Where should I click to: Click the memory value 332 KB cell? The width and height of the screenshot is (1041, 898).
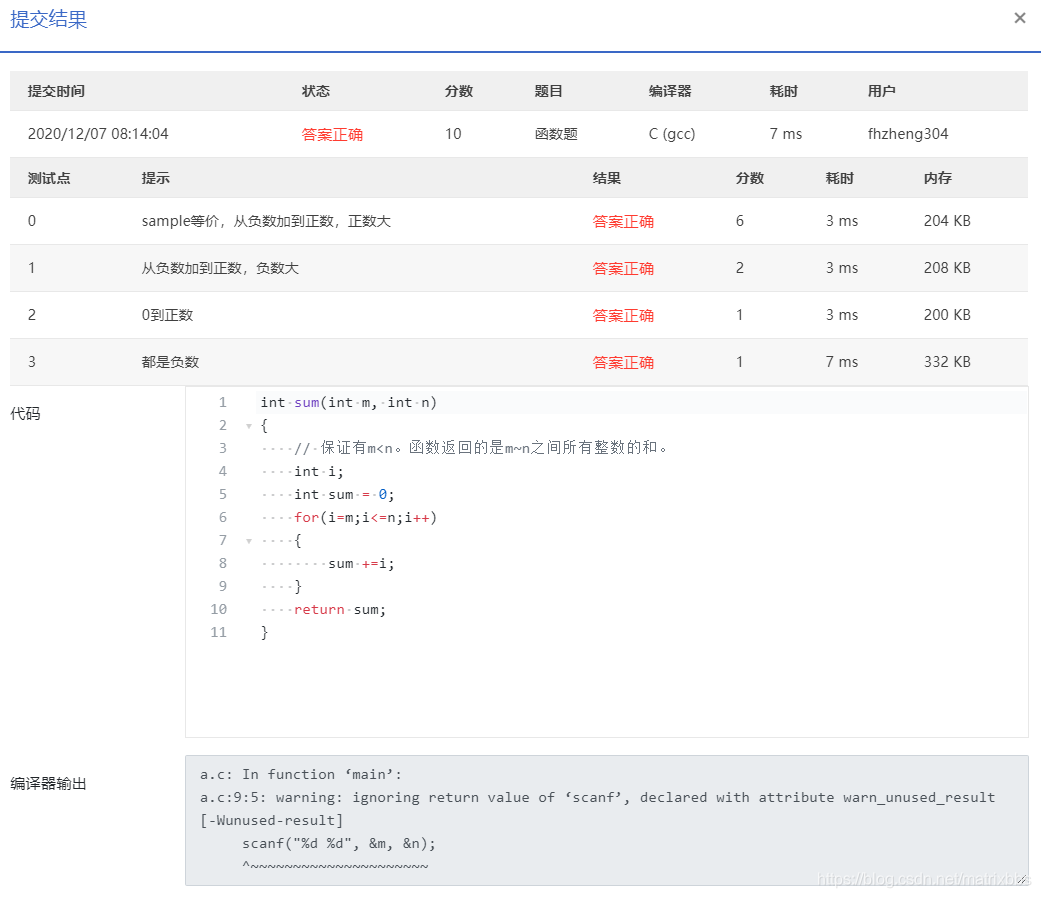(x=946, y=362)
